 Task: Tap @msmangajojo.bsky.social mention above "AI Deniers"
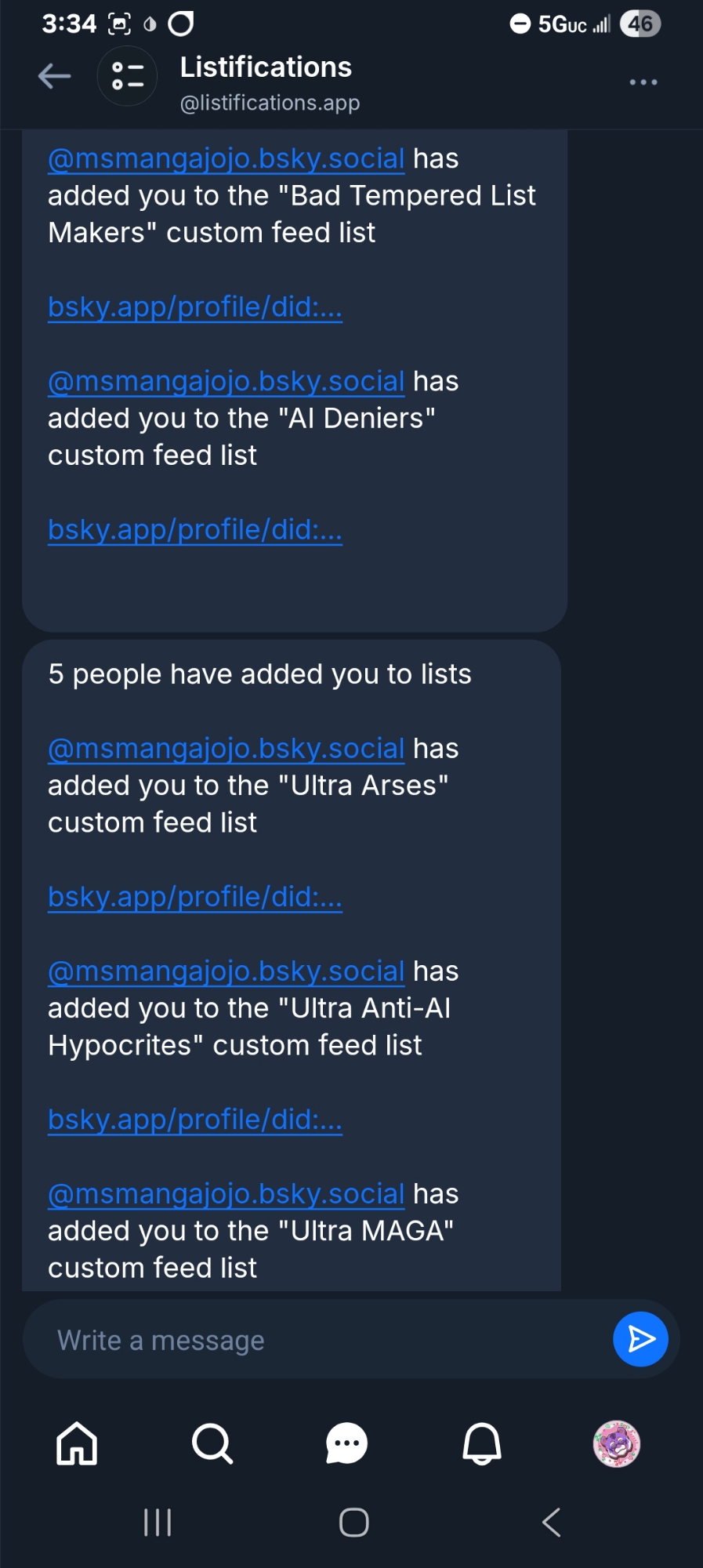226,382
